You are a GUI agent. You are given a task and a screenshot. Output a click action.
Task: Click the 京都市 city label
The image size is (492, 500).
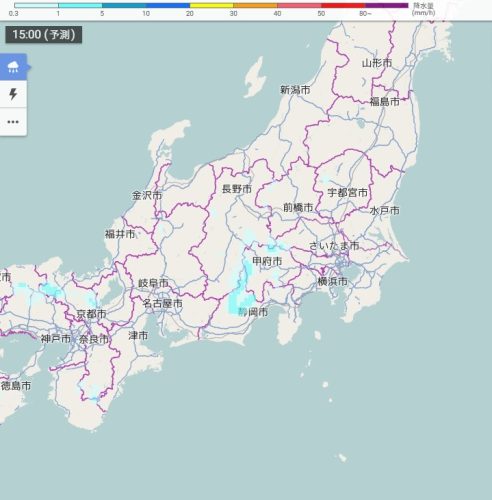click(91, 314)
